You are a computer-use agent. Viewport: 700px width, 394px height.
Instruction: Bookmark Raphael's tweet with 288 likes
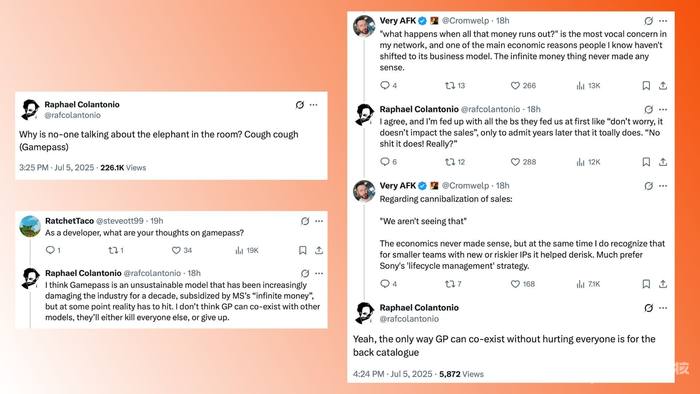[x=646, y=162]
